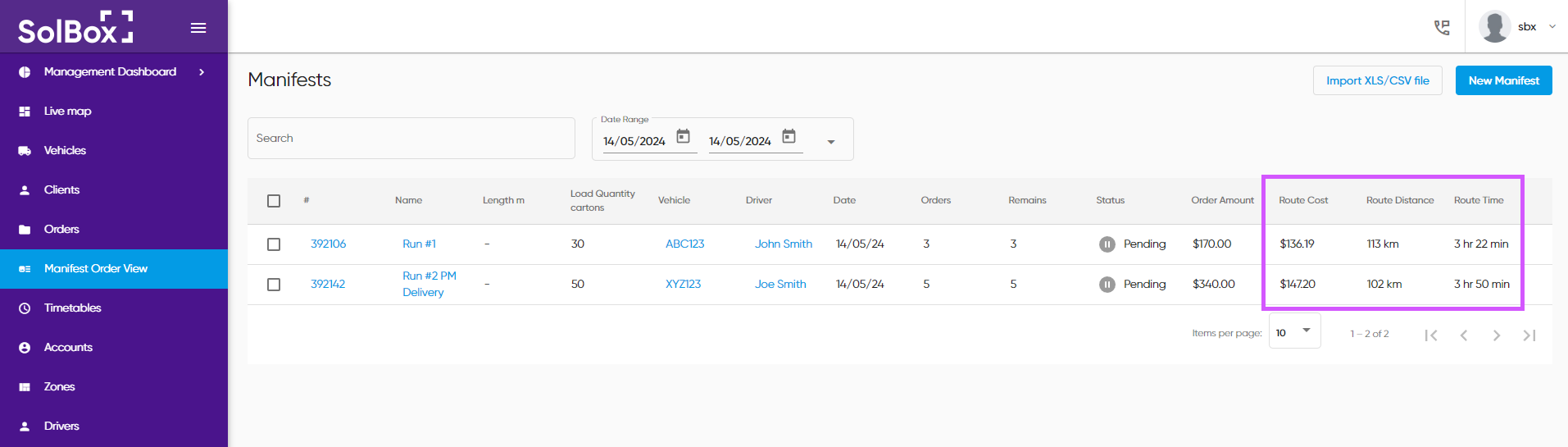1568x447 pixels.
Task: Go to next page using pagination arrow
Action: coord(1496,335)
